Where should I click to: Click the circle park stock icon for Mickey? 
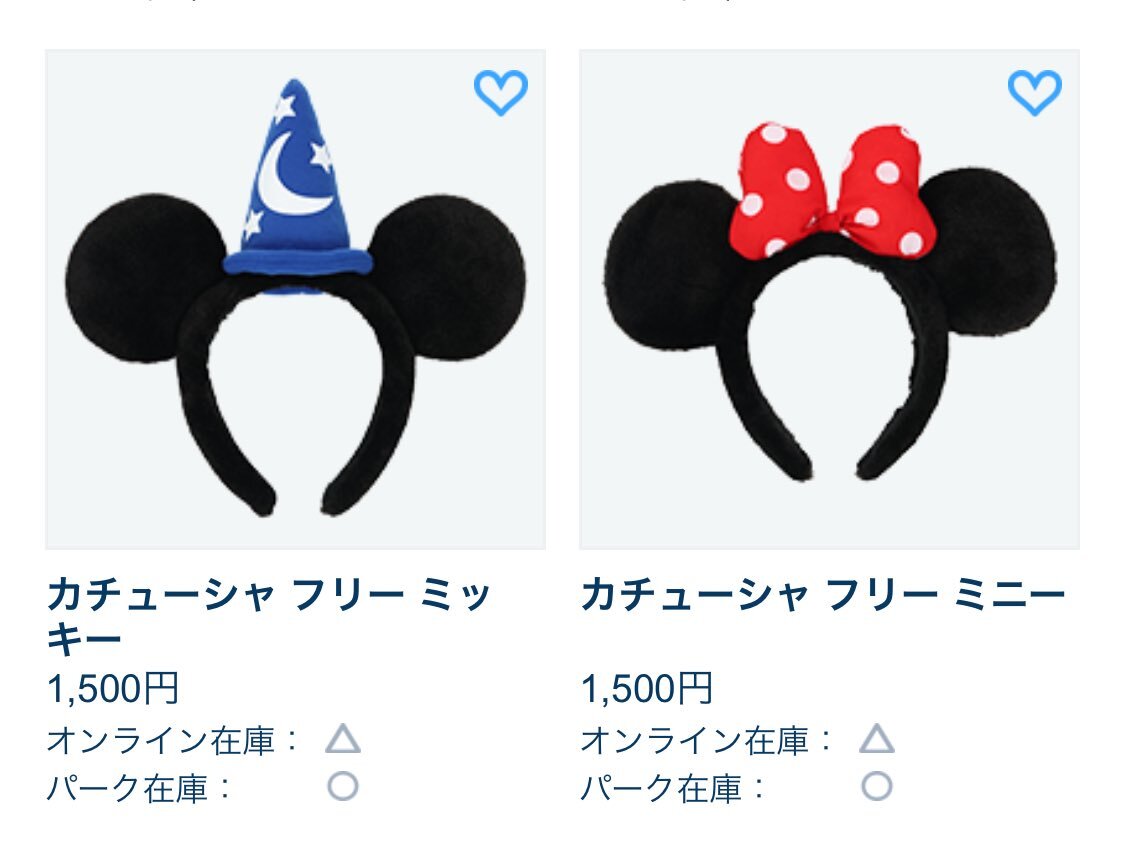click(343, 786)
